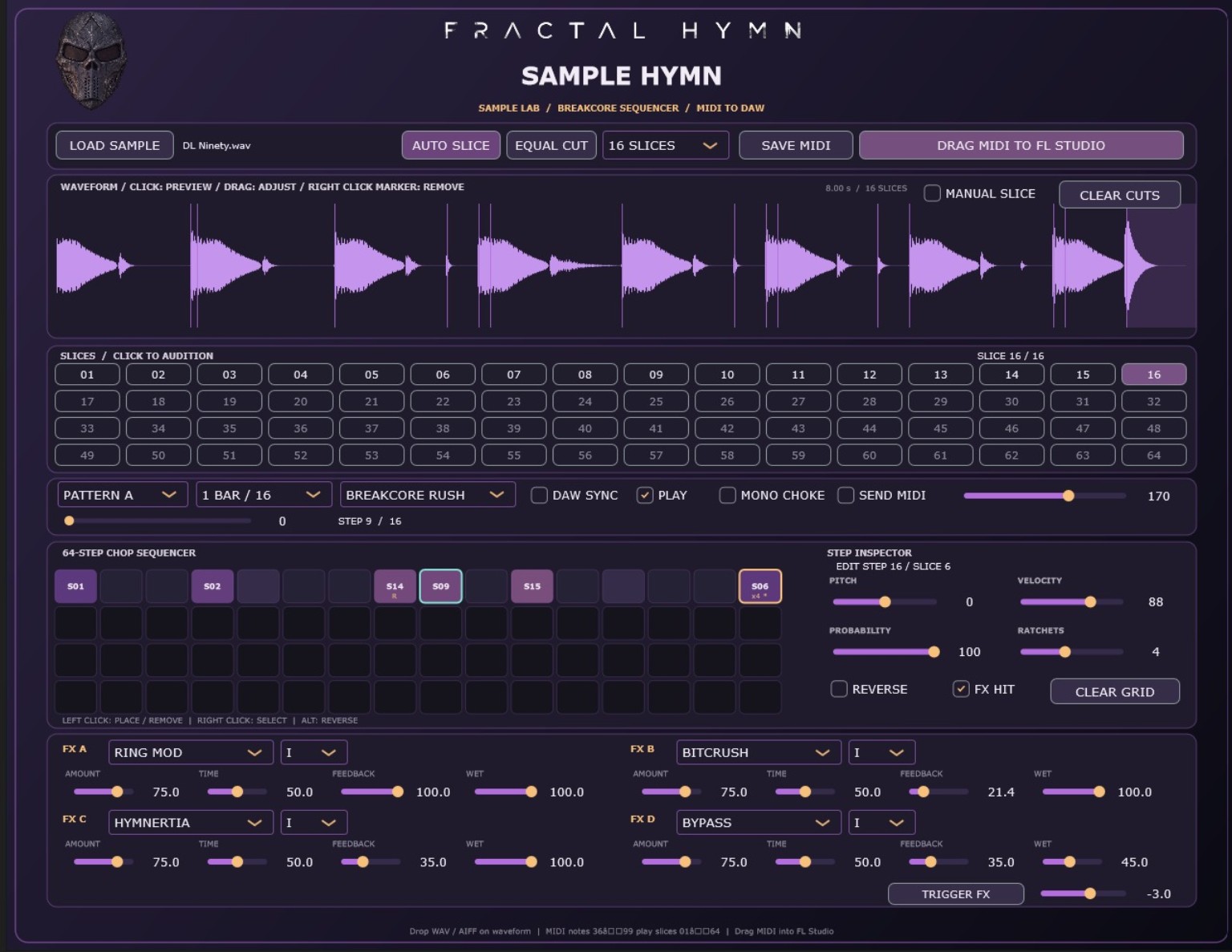This screenshot has width=1232, height=952.
Task: Click Drag MIDI to FL Studio button
Action: pyautogui.click(x=1021, y=145)
